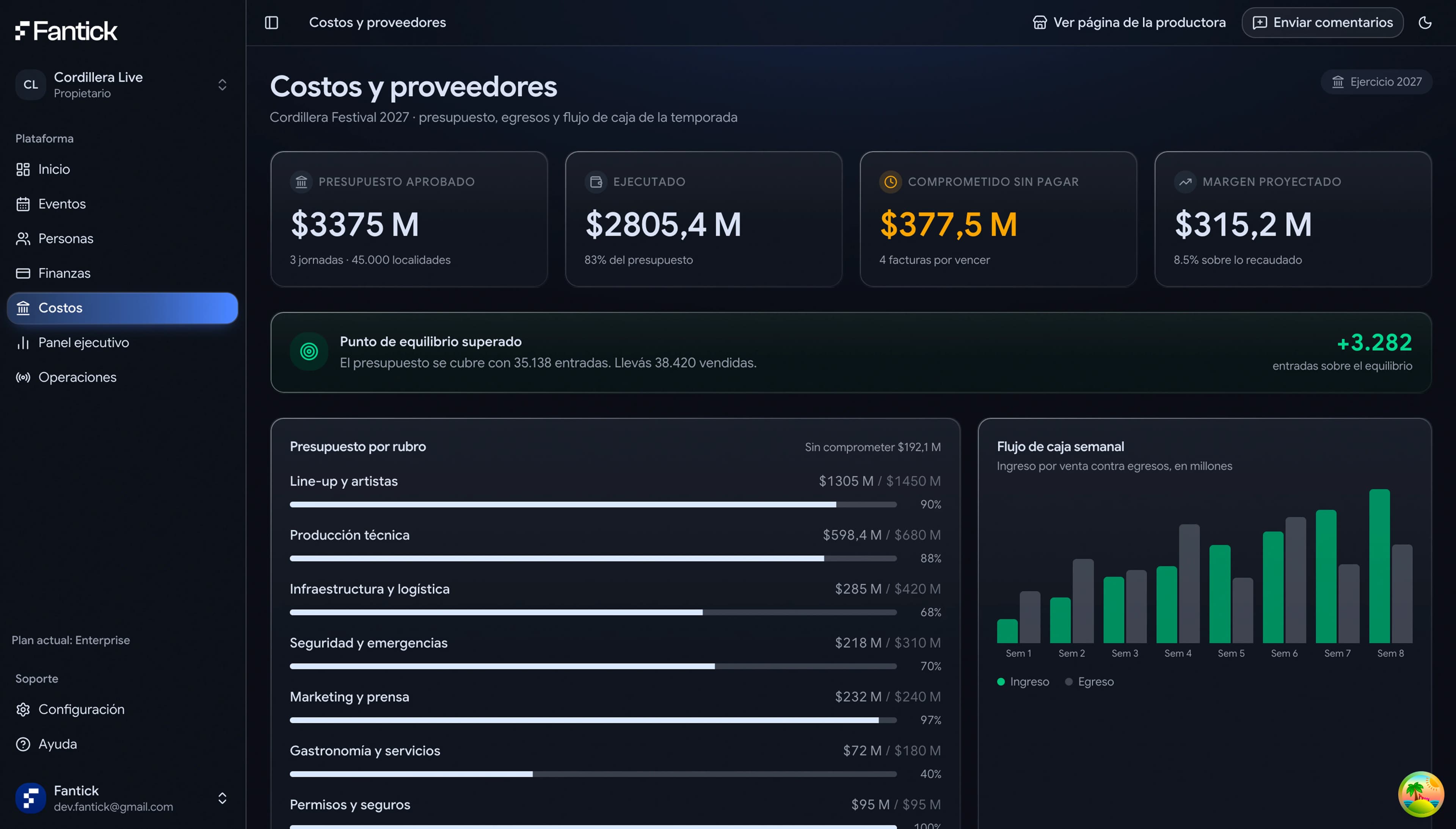
Task: Click the Presupuesto aprobado bank icon
Action: click(x=301, y=182)
